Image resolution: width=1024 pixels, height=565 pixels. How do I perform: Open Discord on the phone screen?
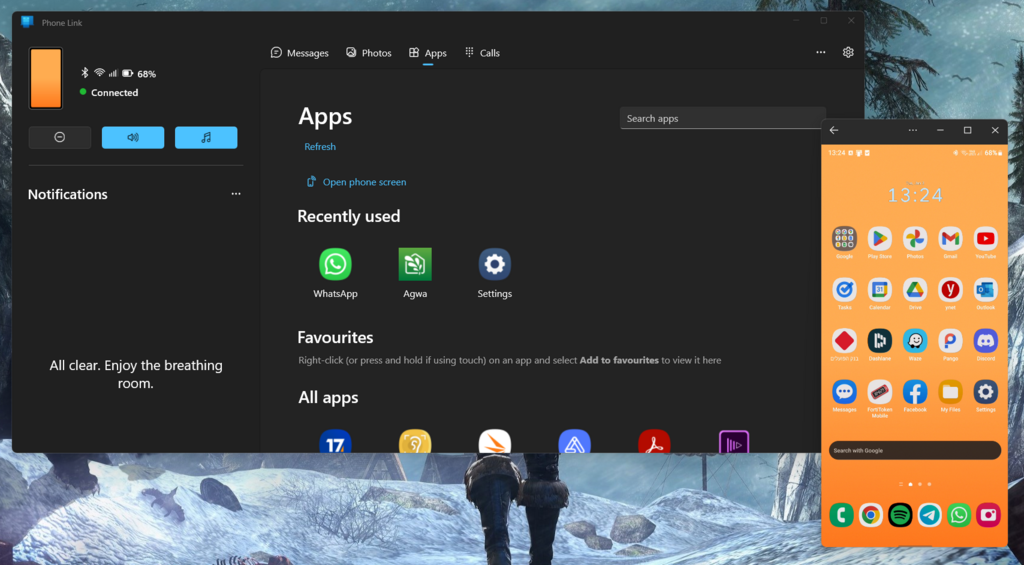click(x=985, y=340)
